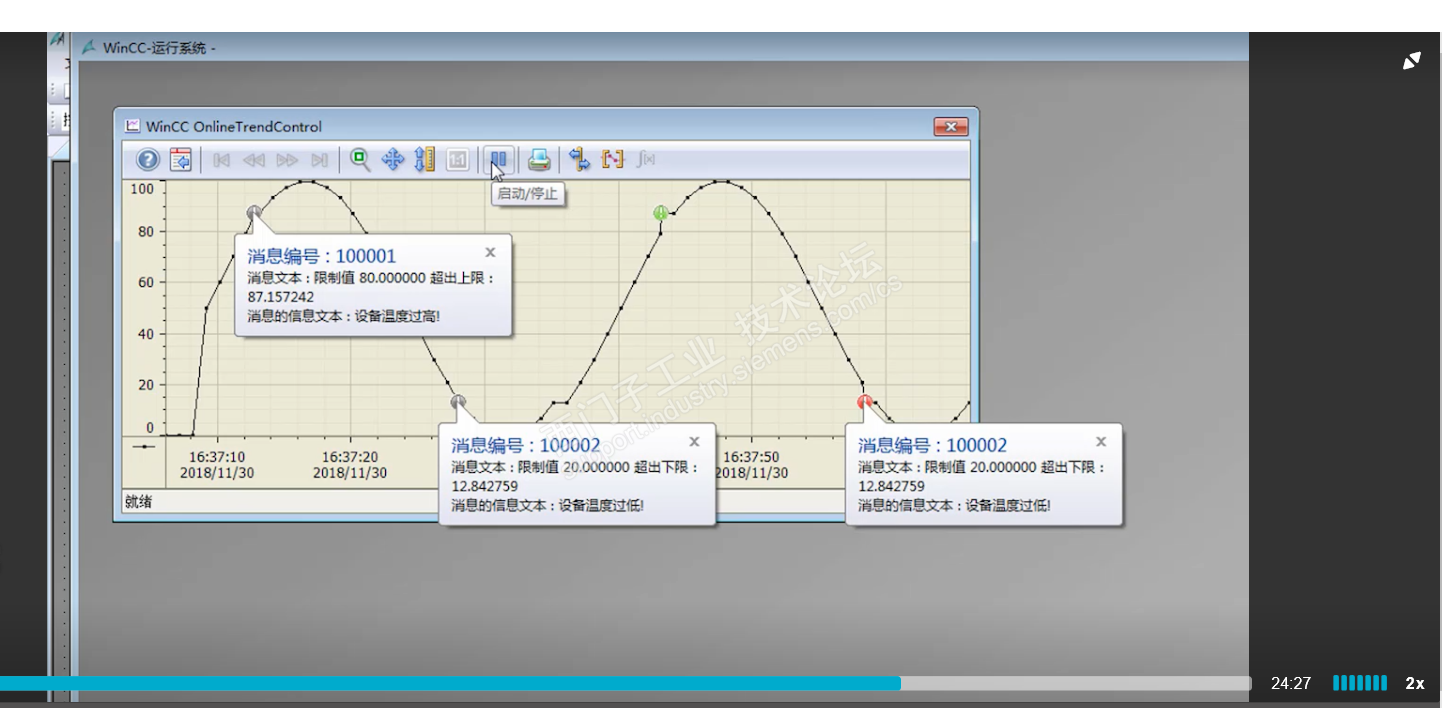The image size is (1442, 721).
Task: Click the orange brackets time range icon
Action: click(612, 159)
